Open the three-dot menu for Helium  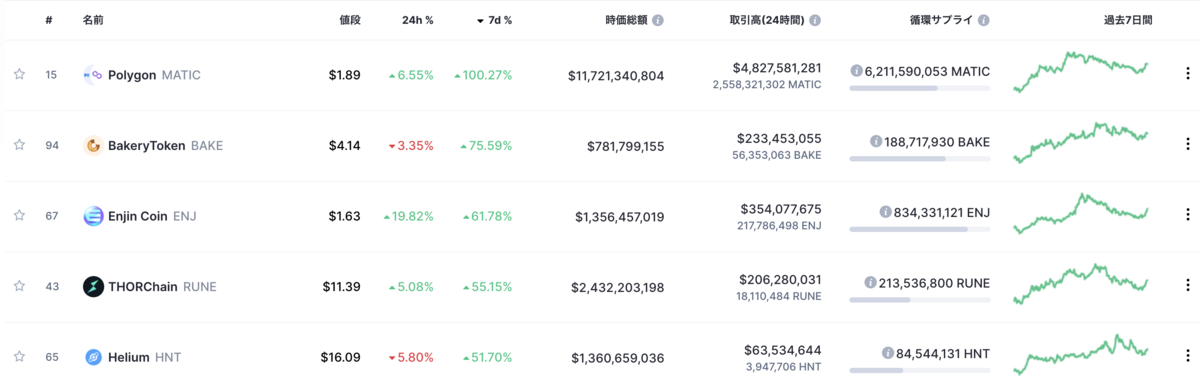[1187, 355]
